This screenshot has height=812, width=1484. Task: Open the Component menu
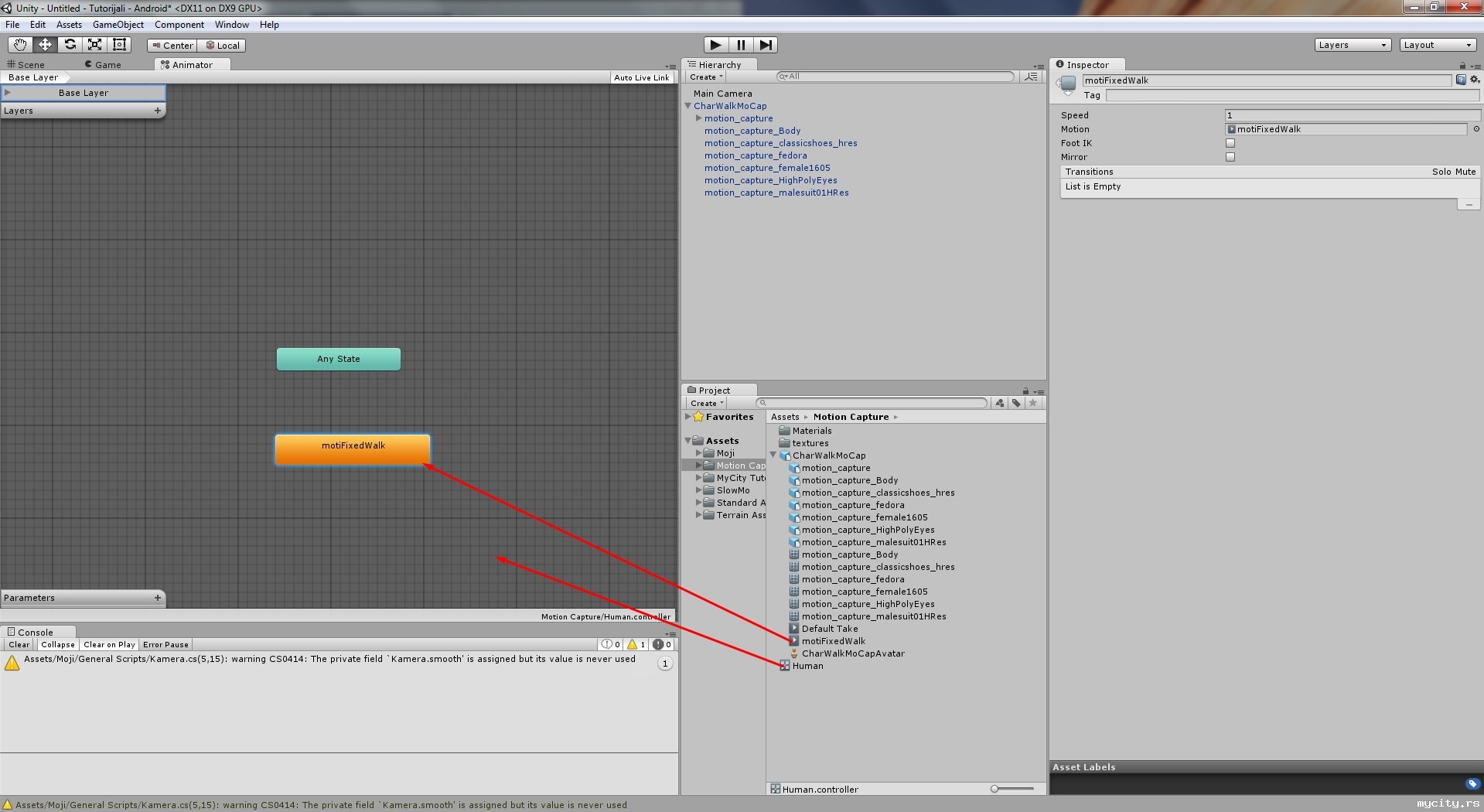[x=179, y=25]
